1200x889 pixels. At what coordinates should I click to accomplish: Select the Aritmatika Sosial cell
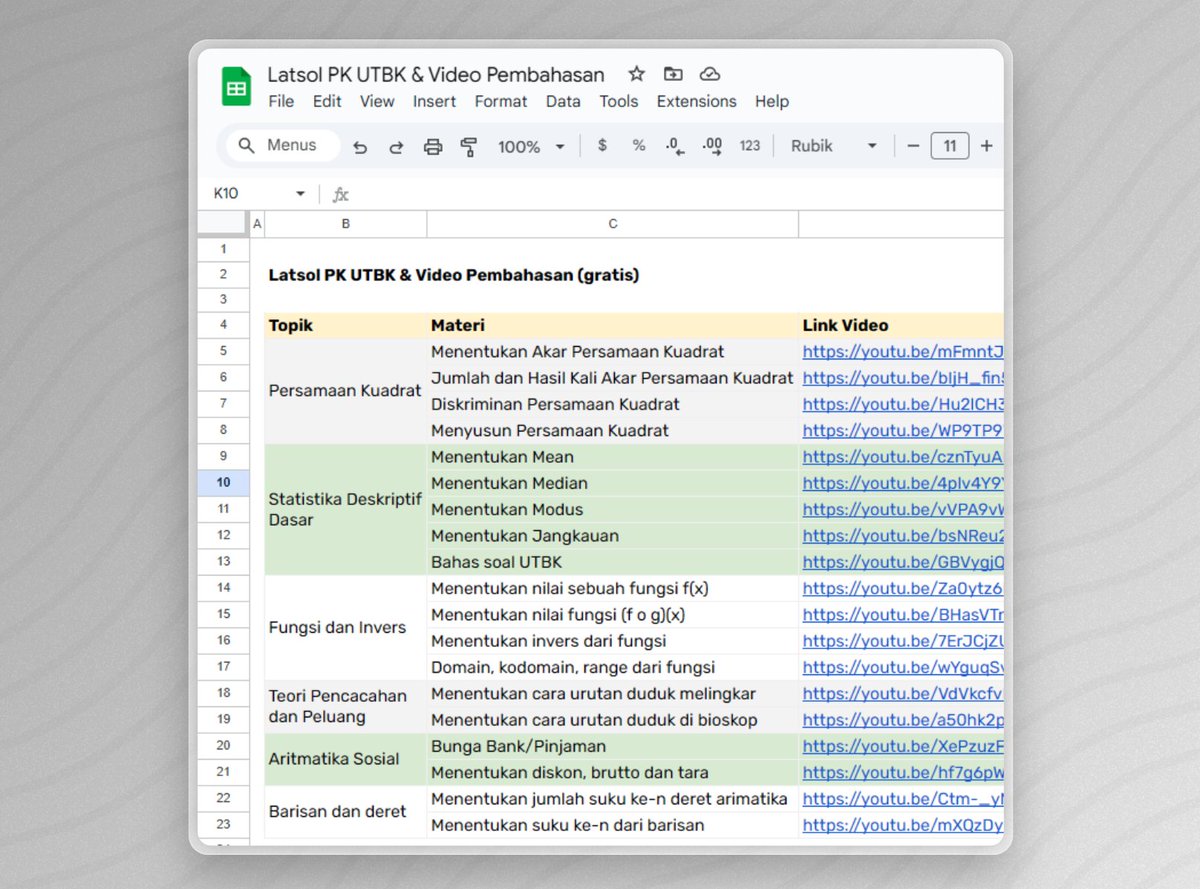tap(345, 759)
